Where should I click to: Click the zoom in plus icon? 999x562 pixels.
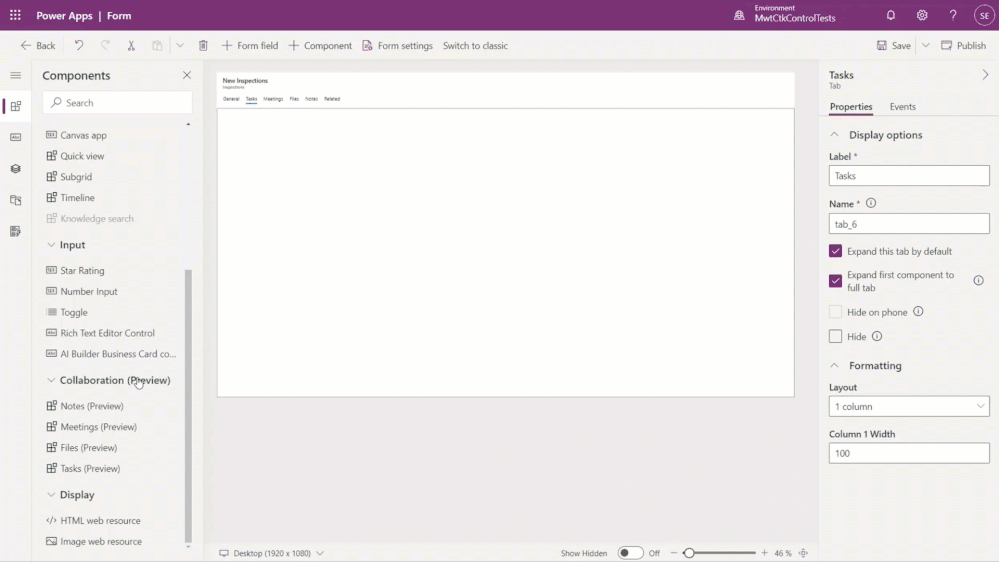[x=765, y=553]
